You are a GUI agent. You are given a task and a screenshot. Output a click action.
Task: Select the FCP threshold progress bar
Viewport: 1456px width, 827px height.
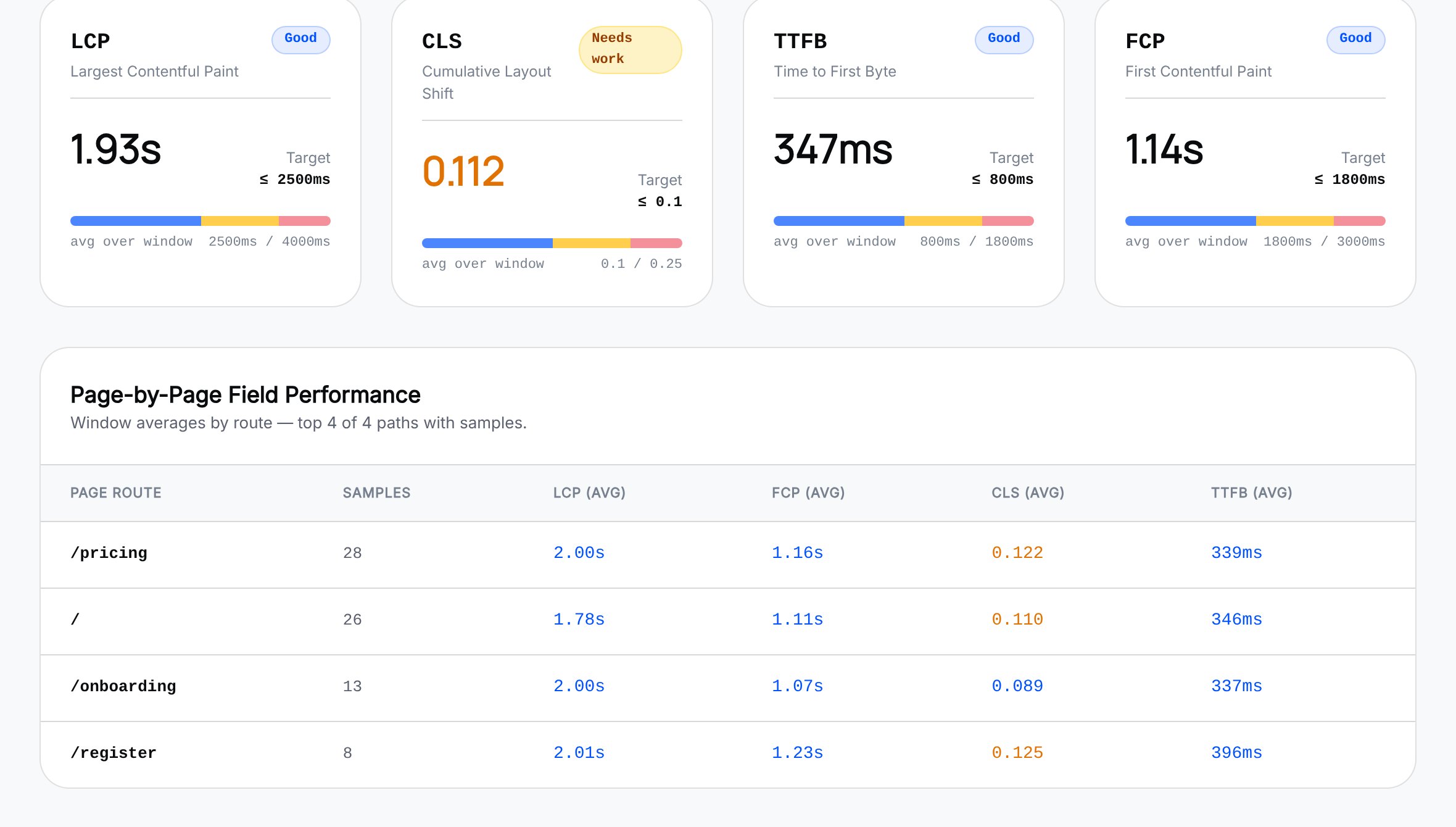pyautogui.click(x=1255, y=221)
